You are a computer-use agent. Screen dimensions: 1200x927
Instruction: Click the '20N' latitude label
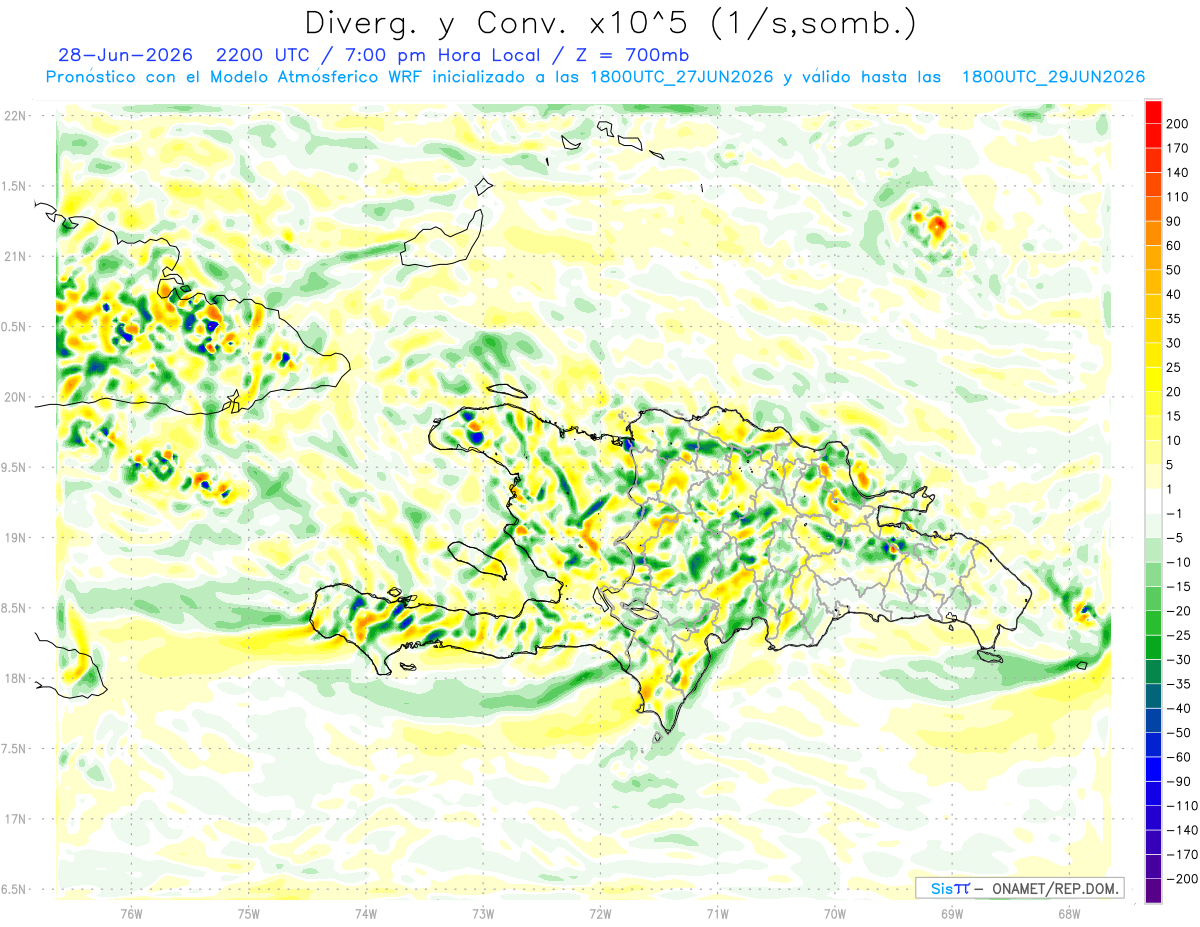pyautogui.click(x=14, y=397)
